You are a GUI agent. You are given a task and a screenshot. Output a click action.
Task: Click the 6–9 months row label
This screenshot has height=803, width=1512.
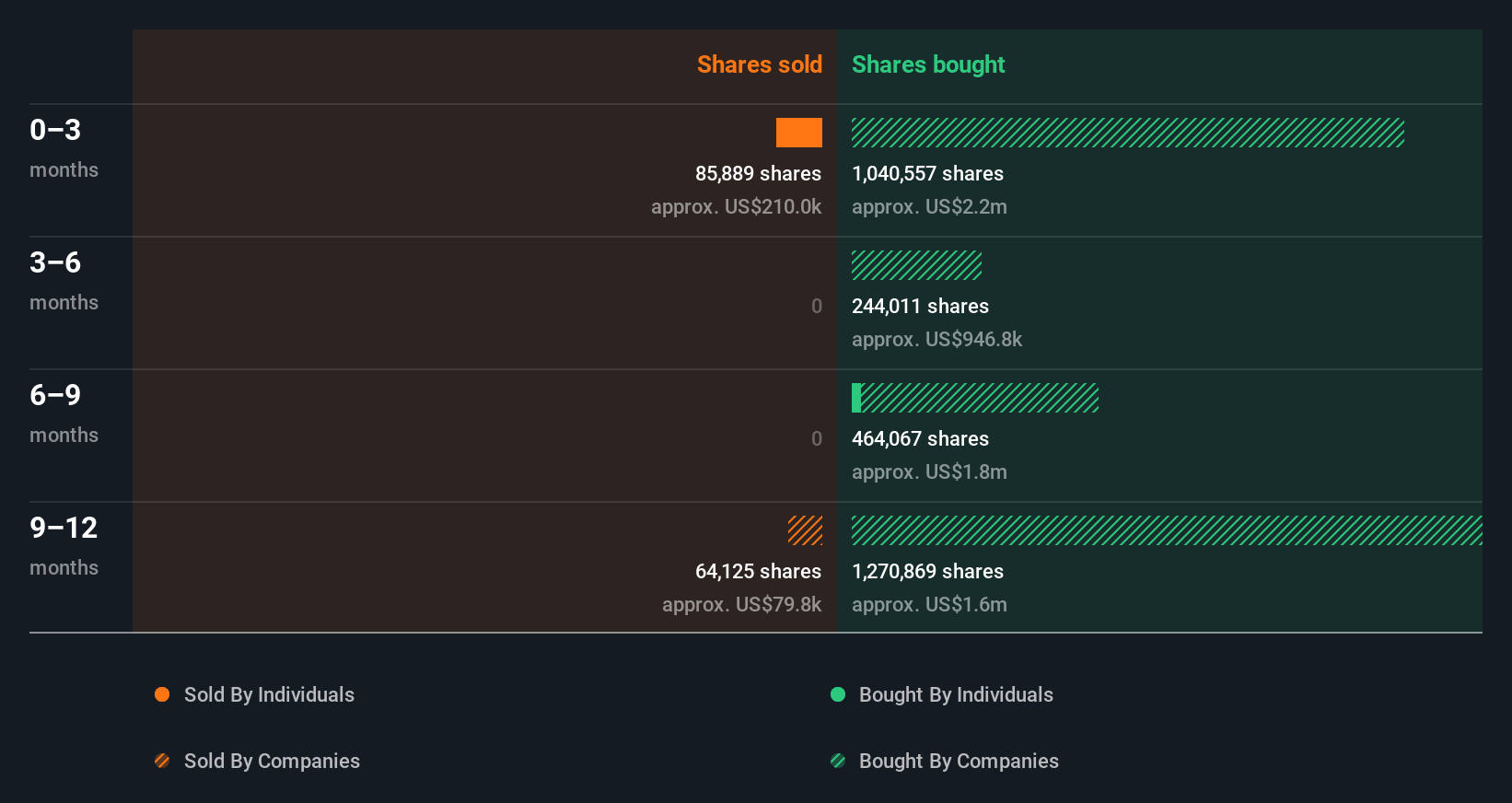click(x=64, y=413)
